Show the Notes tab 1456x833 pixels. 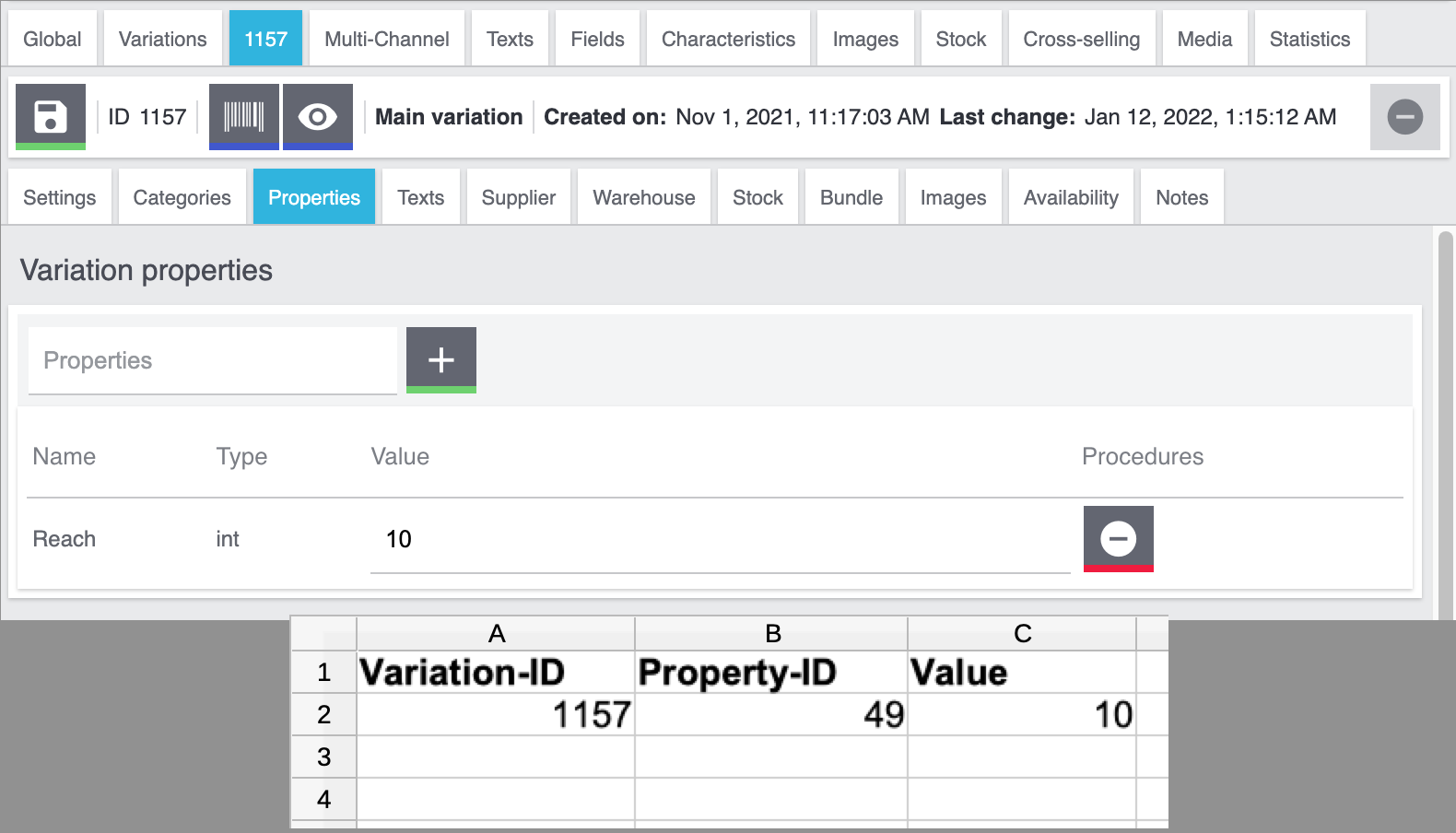(x=1182, y=197)
